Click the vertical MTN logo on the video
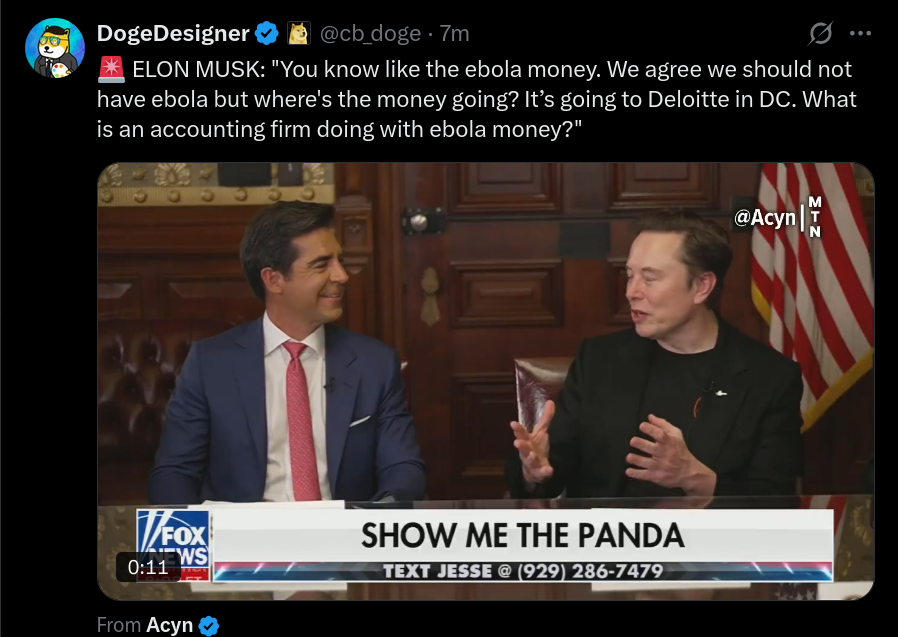Image resolution: width=898 pixels, height=637 pixels. pyautogui.click(x=814, y=217)
